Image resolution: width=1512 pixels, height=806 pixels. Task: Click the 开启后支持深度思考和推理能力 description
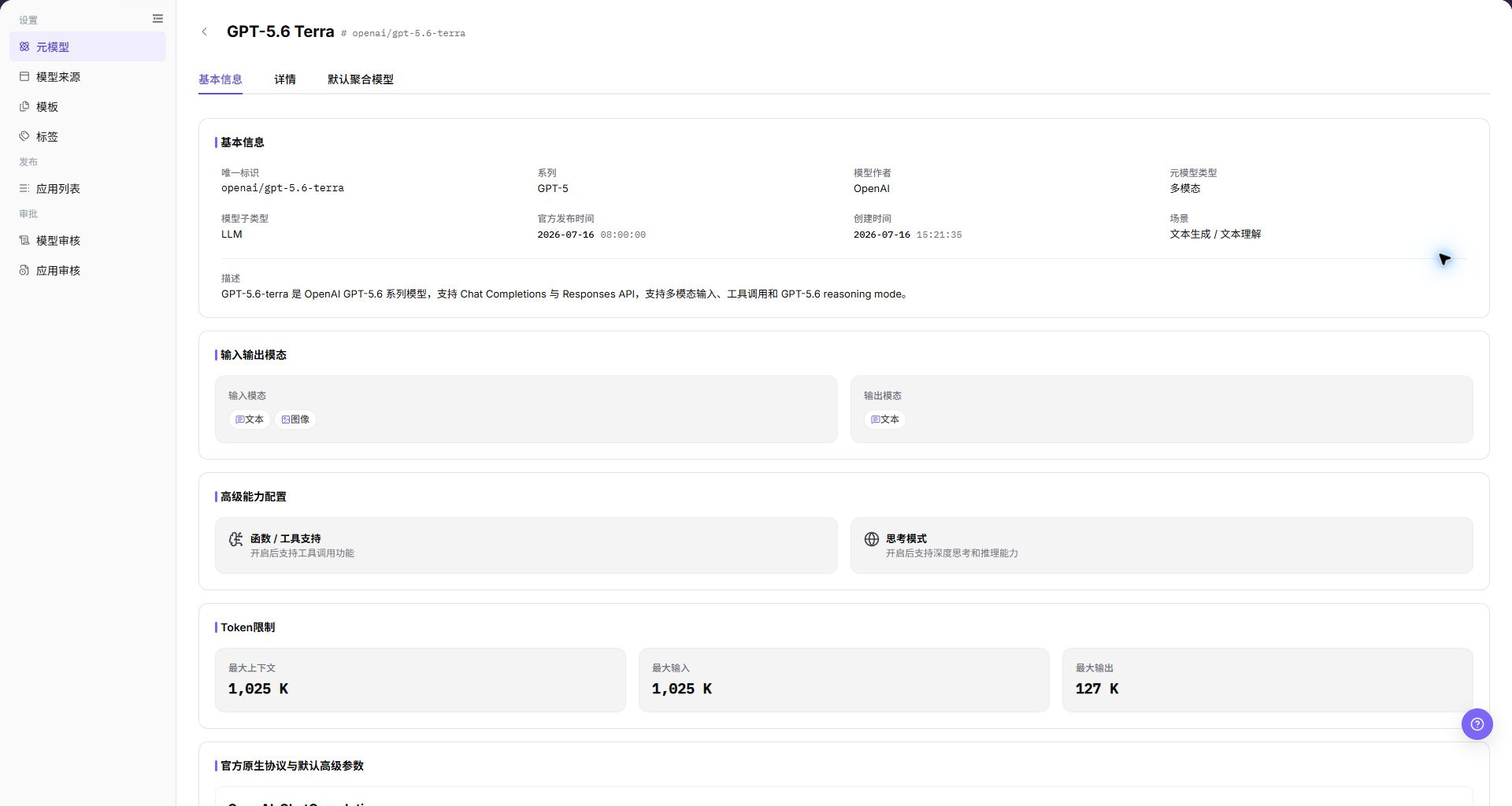pos(952,553)
